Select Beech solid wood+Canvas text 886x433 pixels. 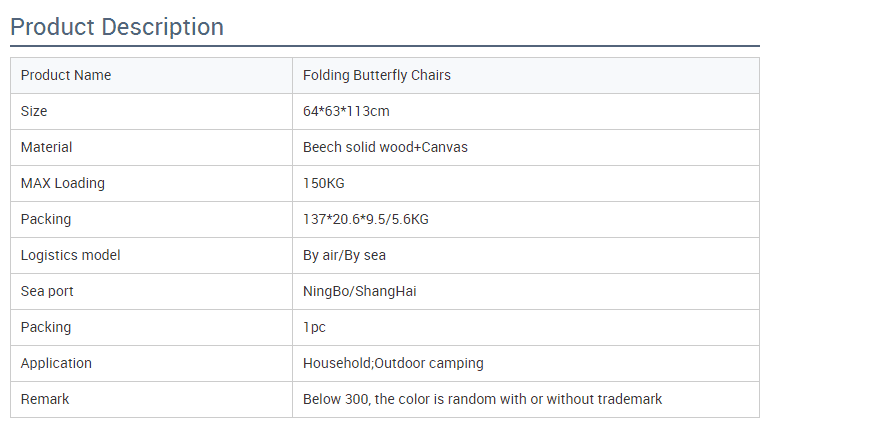click(x=385, y=148)
